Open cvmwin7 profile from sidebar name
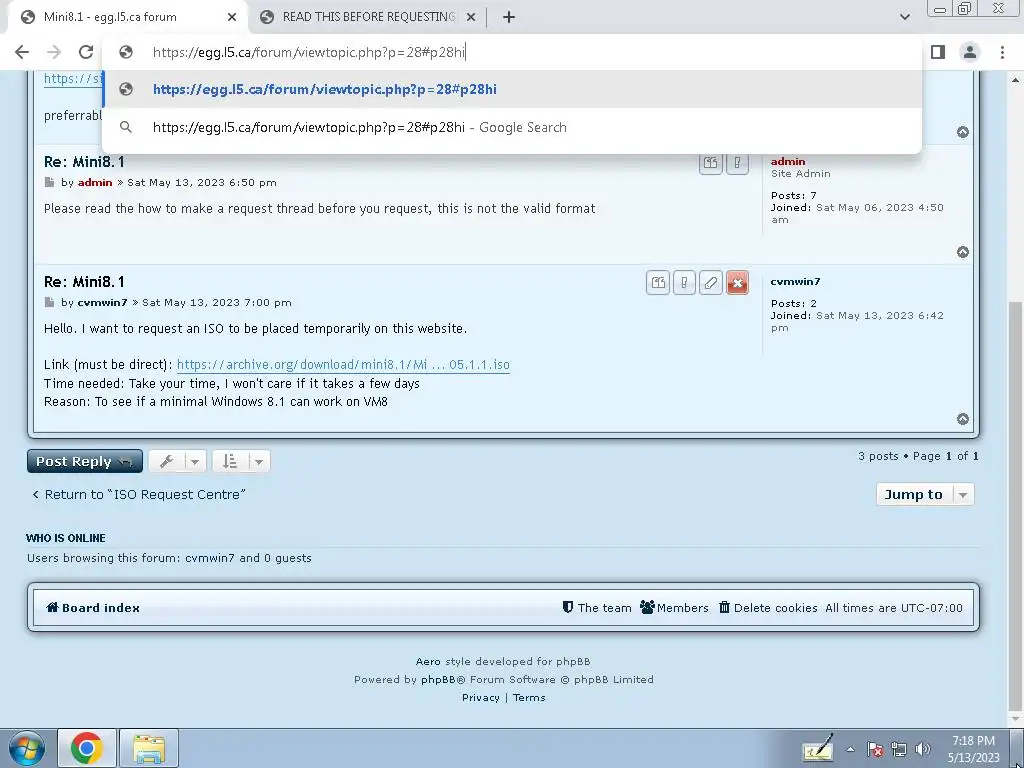The image size is (1024, 768). pos(795,281)
